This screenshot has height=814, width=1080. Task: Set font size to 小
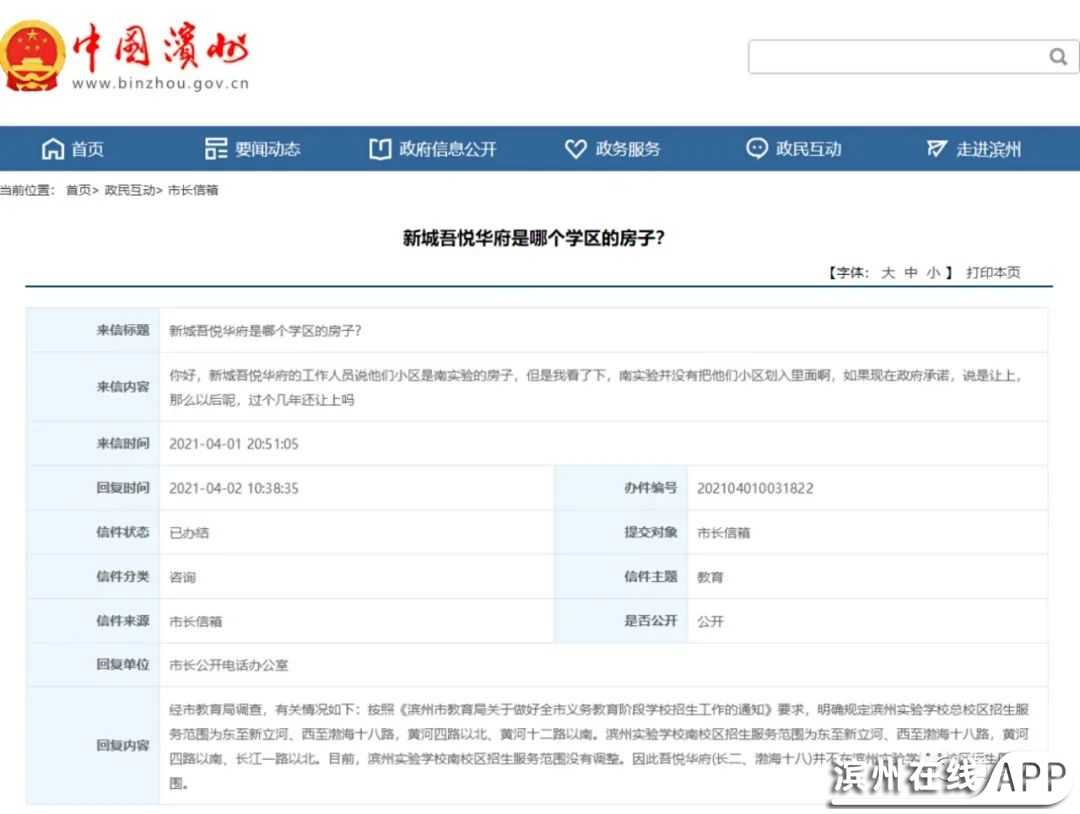tap(932, 272)
